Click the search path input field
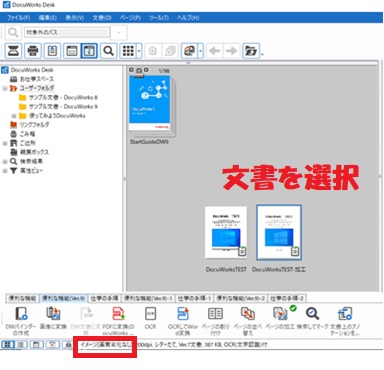384x370 pixels. 67,32
